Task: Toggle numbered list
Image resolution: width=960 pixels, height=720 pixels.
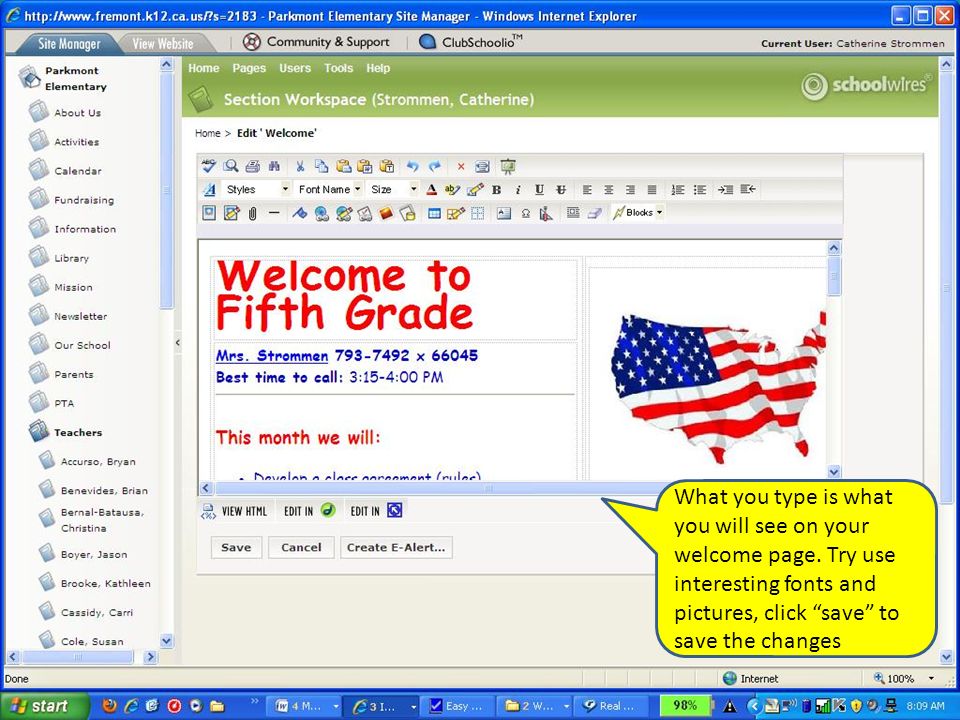Action: pos(678,190)
